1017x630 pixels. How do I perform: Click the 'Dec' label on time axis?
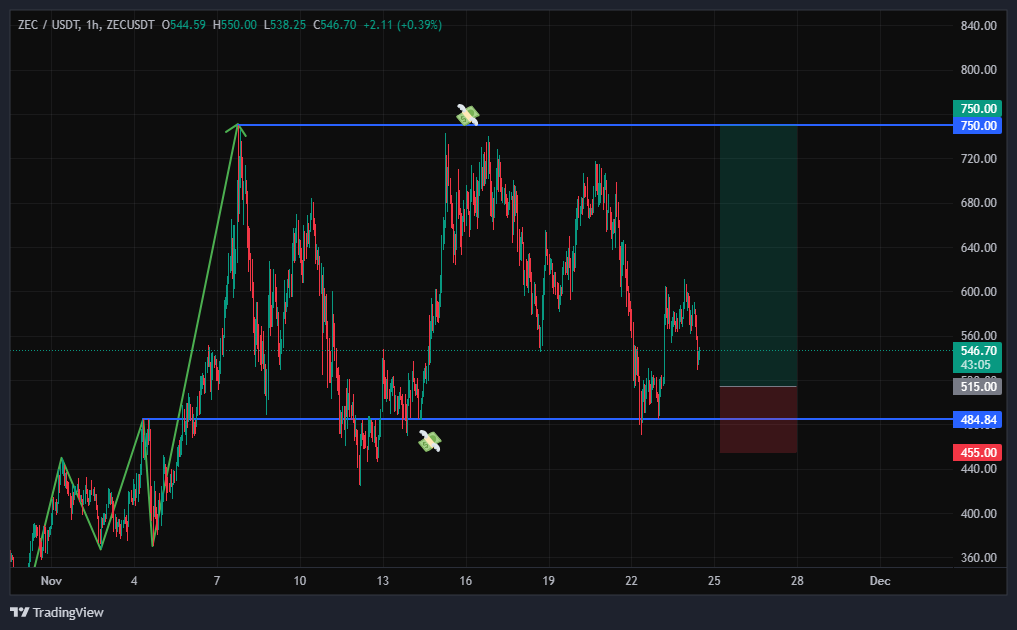(880, 580)
